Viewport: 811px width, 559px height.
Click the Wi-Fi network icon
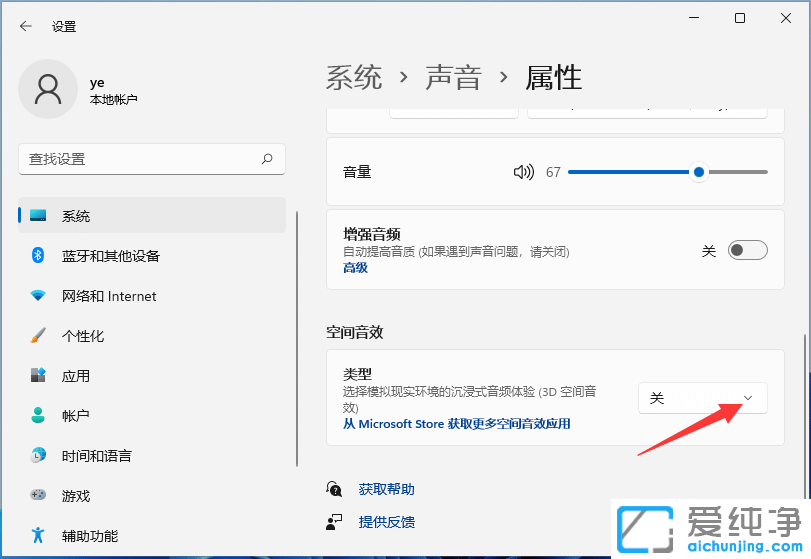tap(38, 295)
